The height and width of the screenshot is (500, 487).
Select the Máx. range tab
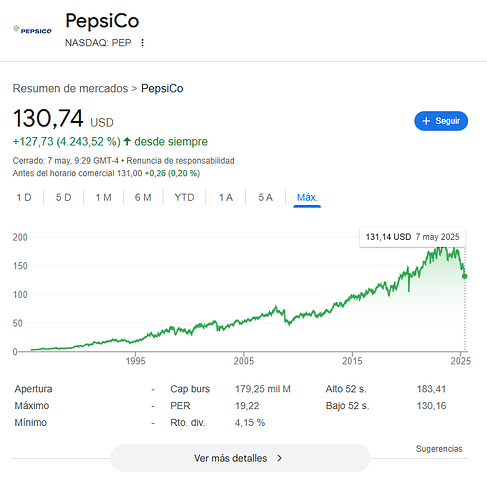(307, 197)
